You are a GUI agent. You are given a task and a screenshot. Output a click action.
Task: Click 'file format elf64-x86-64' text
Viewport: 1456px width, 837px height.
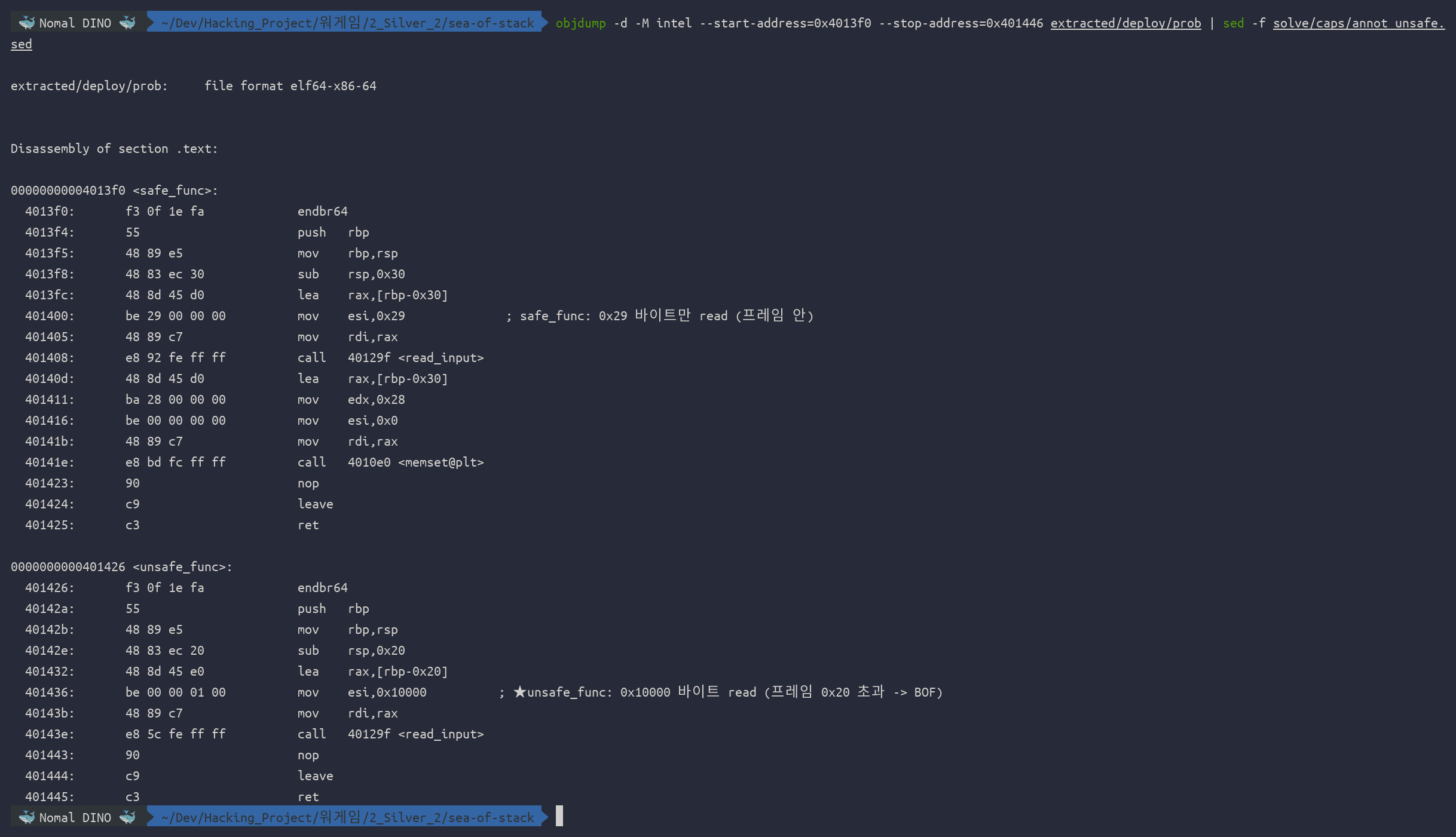290,86
